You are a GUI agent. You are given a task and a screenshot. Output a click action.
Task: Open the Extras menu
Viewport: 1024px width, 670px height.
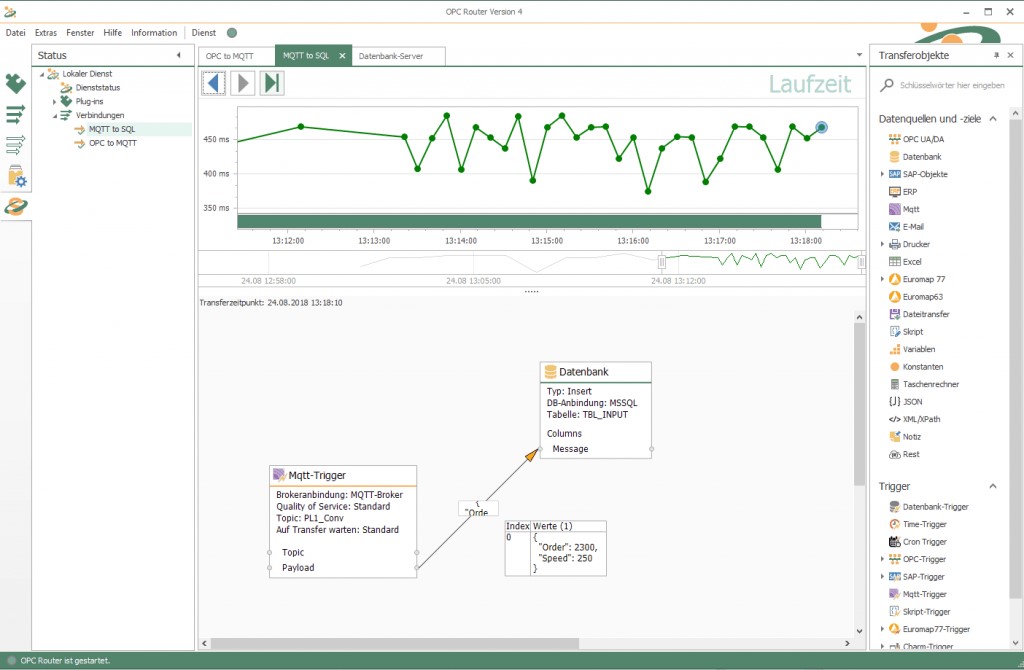[x=46, y=33]
